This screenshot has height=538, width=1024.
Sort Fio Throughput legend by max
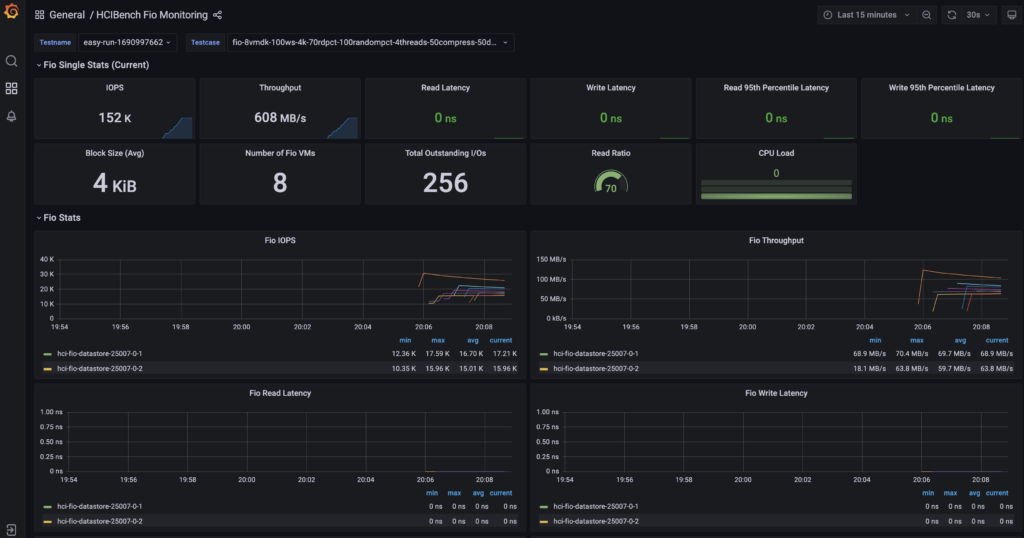[917, 340]
